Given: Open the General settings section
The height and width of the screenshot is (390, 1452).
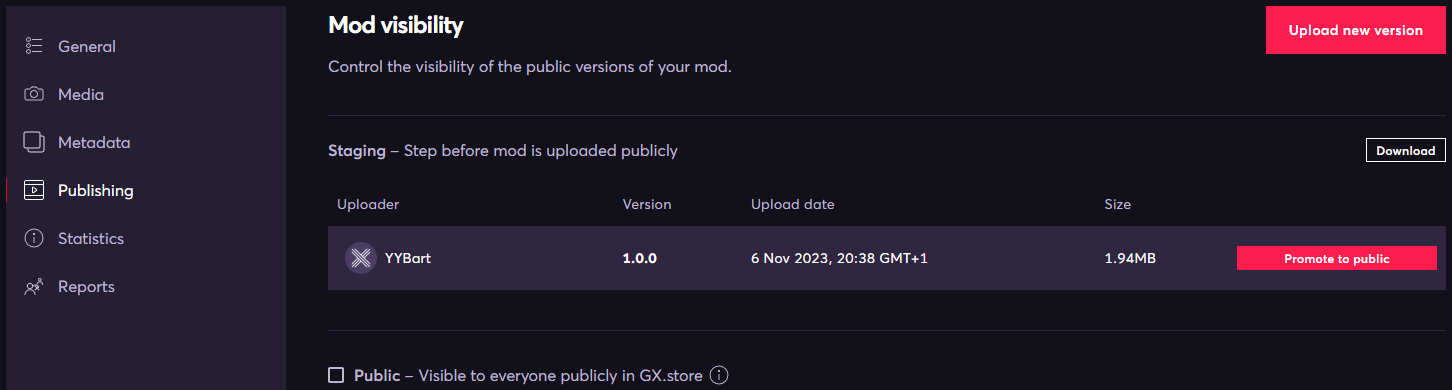Looking at the screenshot, I should [87, 46].
